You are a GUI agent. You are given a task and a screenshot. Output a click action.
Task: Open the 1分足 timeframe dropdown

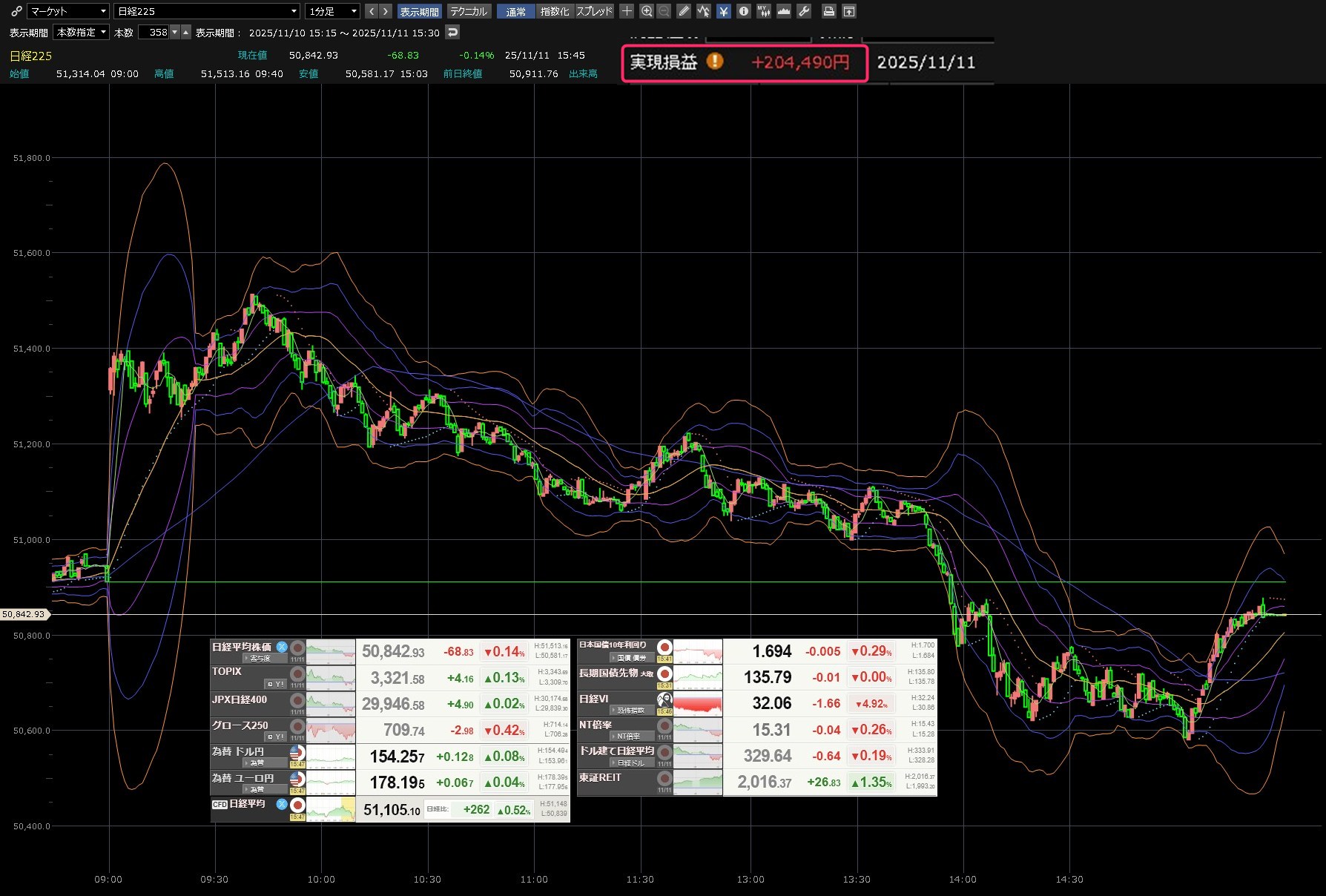click(332, 11)
